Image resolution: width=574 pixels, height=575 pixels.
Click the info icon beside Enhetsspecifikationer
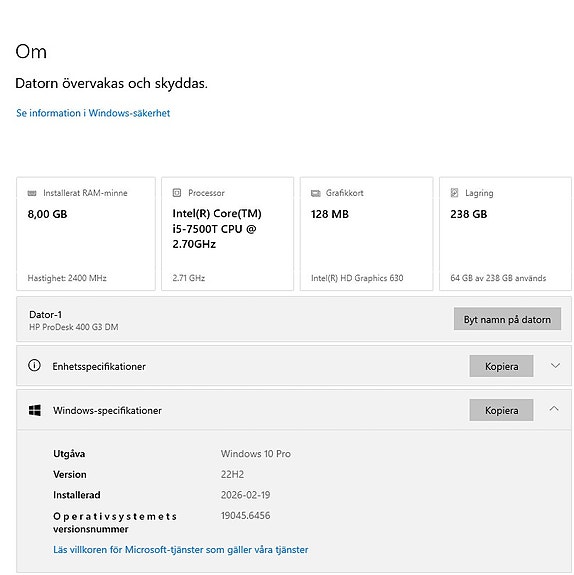[x=34, y=366]
